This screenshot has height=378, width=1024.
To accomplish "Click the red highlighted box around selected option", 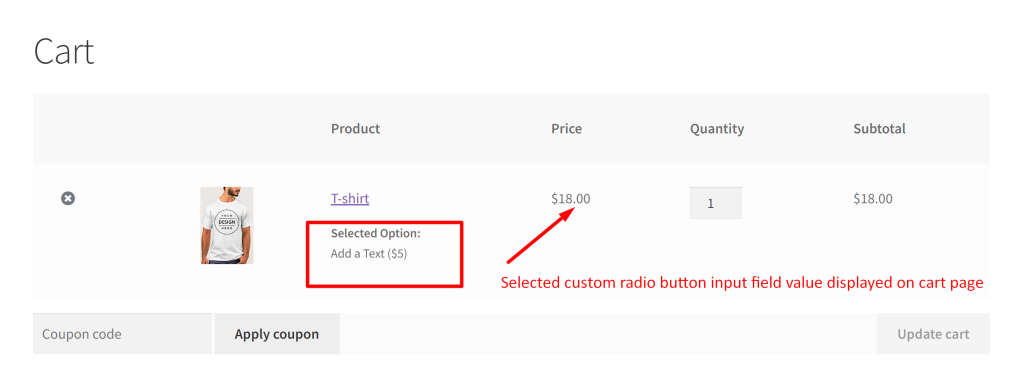I will (385, 254).
